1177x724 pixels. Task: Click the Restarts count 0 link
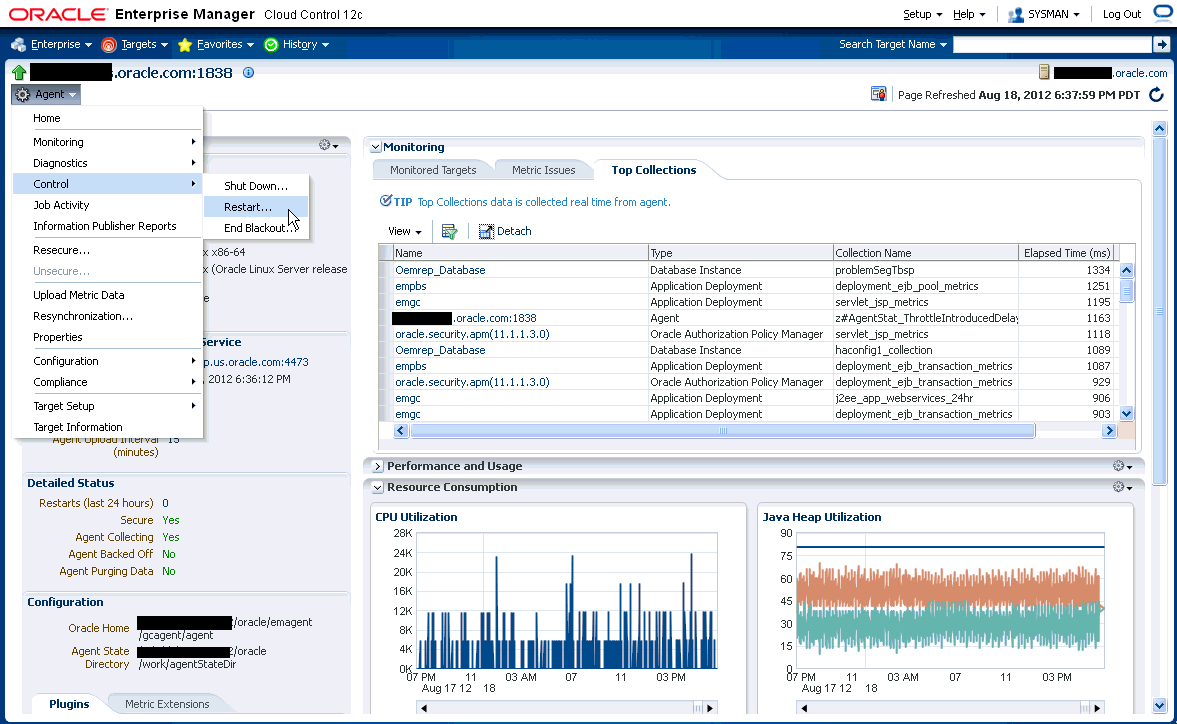165,503
